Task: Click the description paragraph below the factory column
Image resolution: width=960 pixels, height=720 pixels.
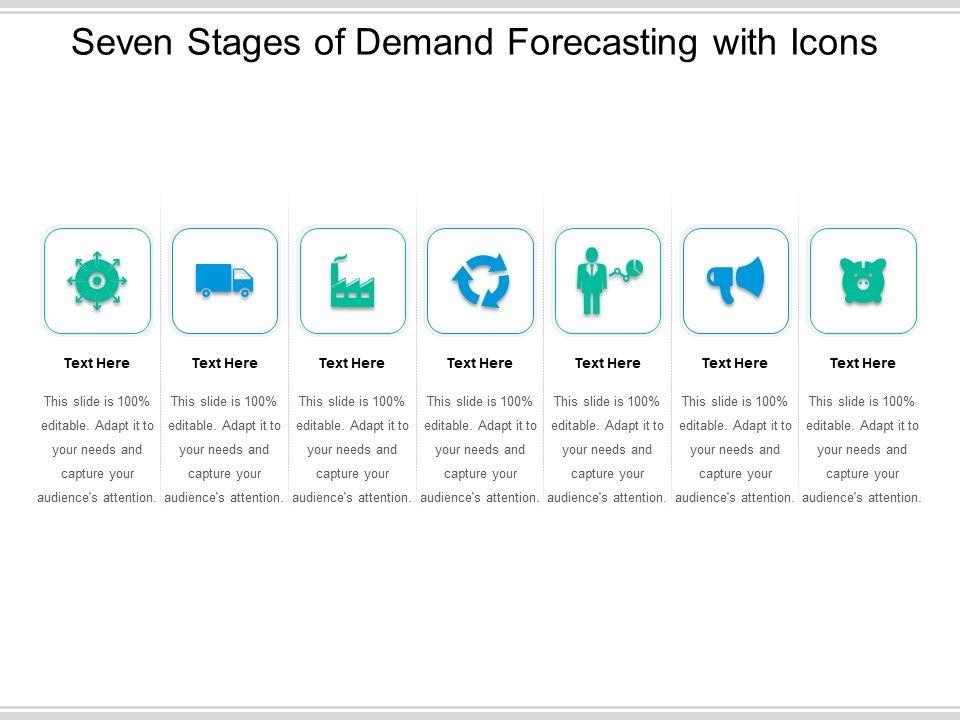Action: pos(352,450)
